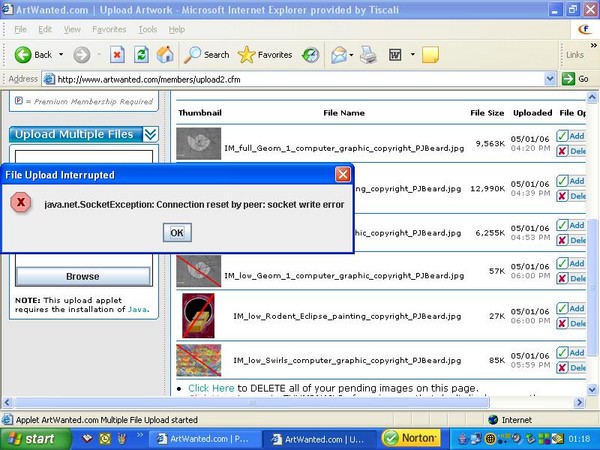Image resolution: width=600 pixels, height=450 pixels.
Task: Click the Forward arrow button
Action: [82, 55]
